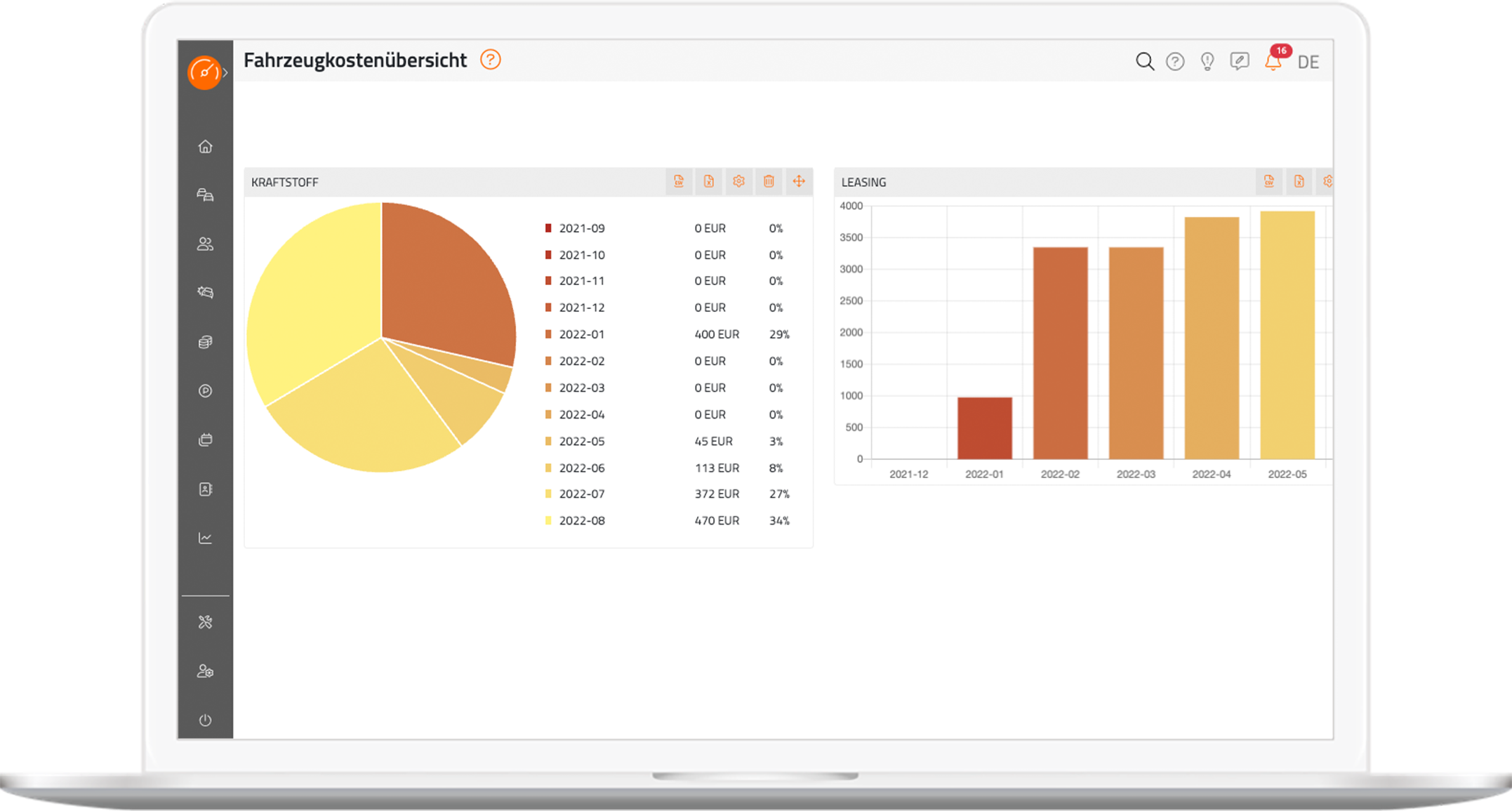Open the Leasing widget settings gear
The width and height of the screenshot is (1512, 811).
[x=1329, y=181]
